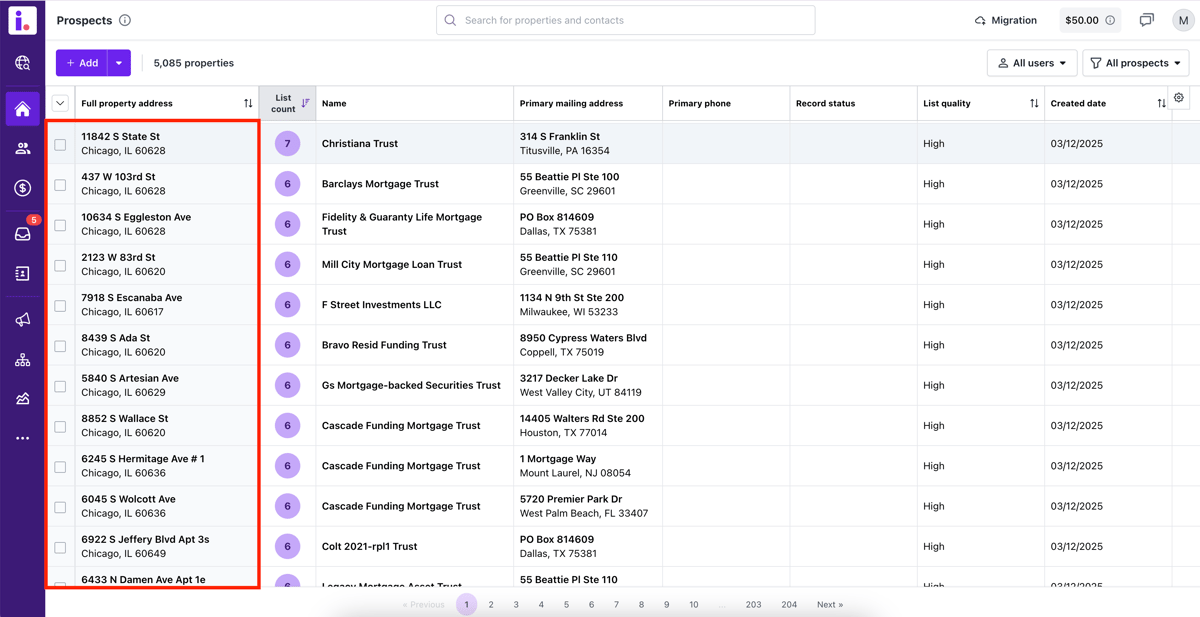Screen dimensions: 1200x617
Task: Check the 11842 S State St row
Action: (60, 144)
